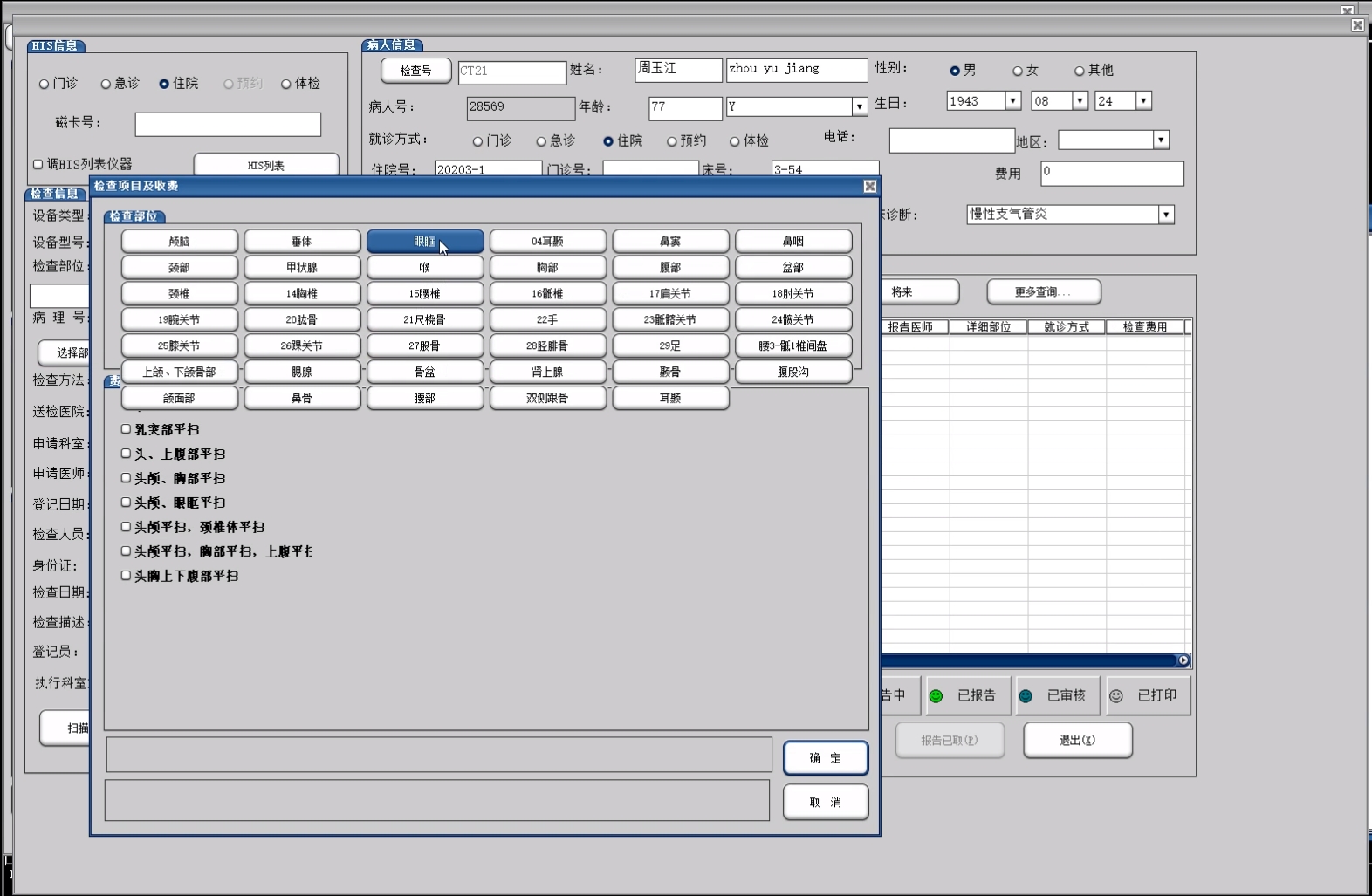This screenshot has width=1372, height=896.
Task: Select the 25膝关节 body part button
Action: coord(180,346)
